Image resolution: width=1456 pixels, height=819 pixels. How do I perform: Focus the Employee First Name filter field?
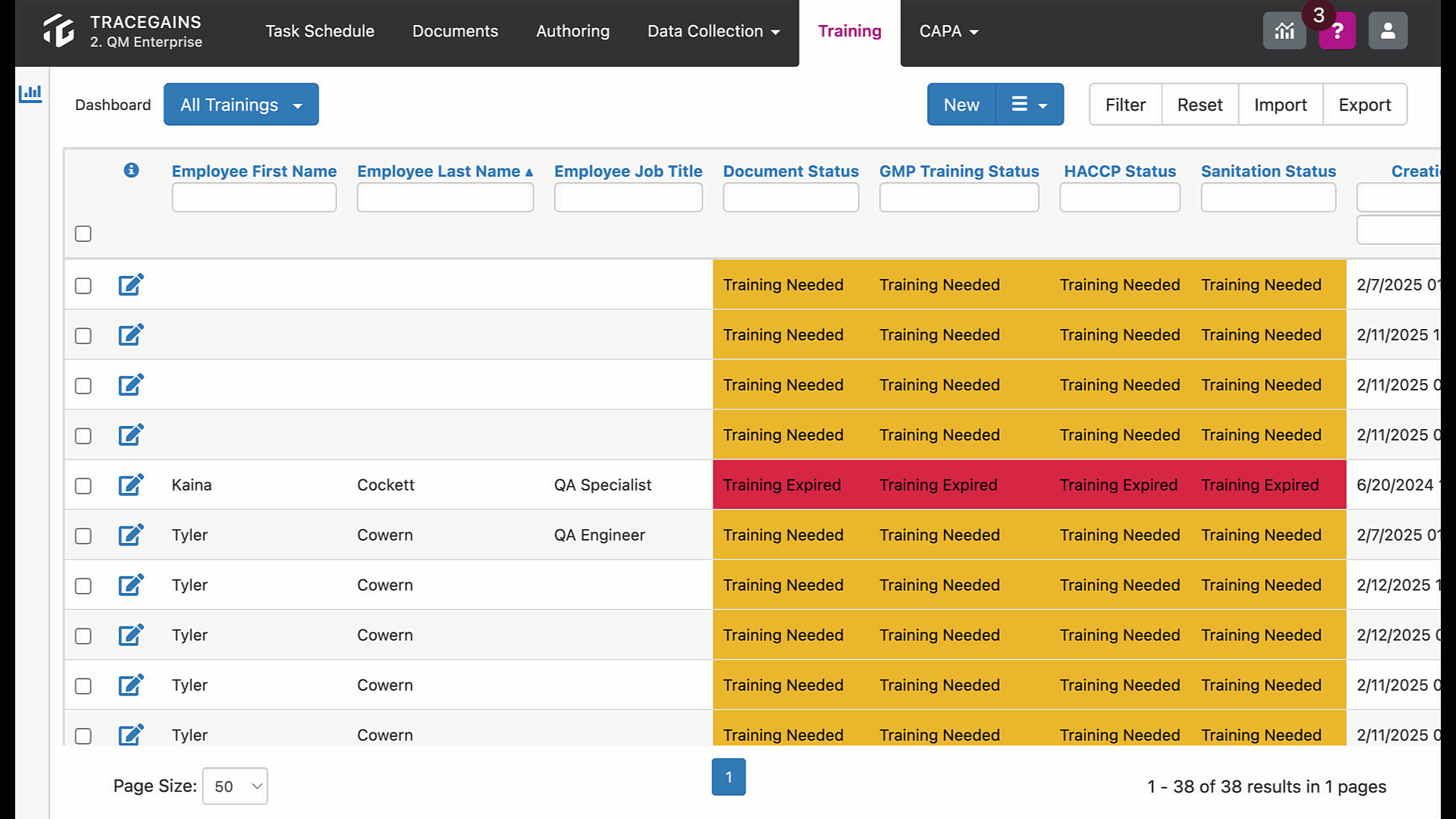(254, 198)
